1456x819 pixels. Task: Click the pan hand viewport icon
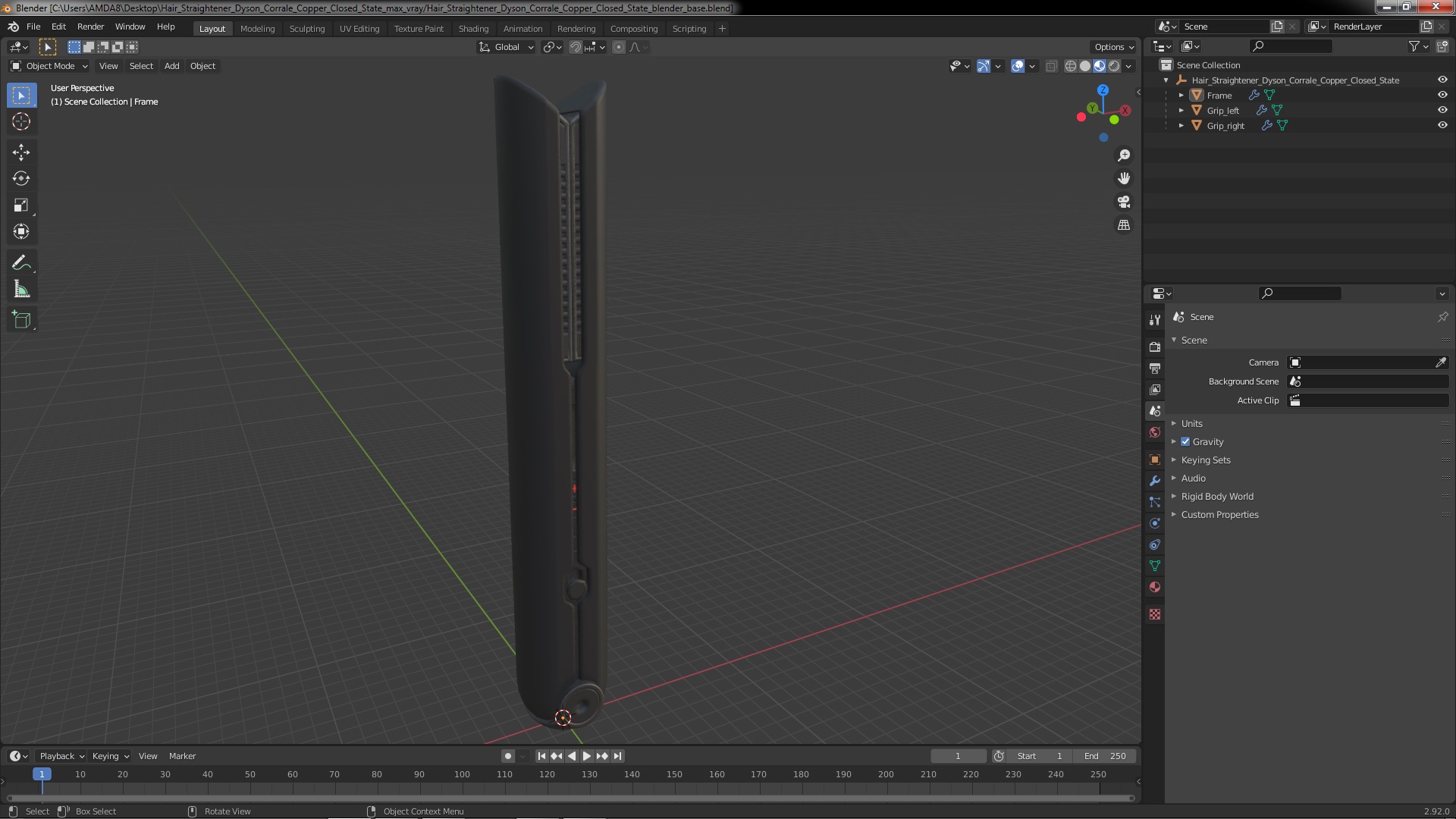pyautogui.click(x=1124, y=178)
